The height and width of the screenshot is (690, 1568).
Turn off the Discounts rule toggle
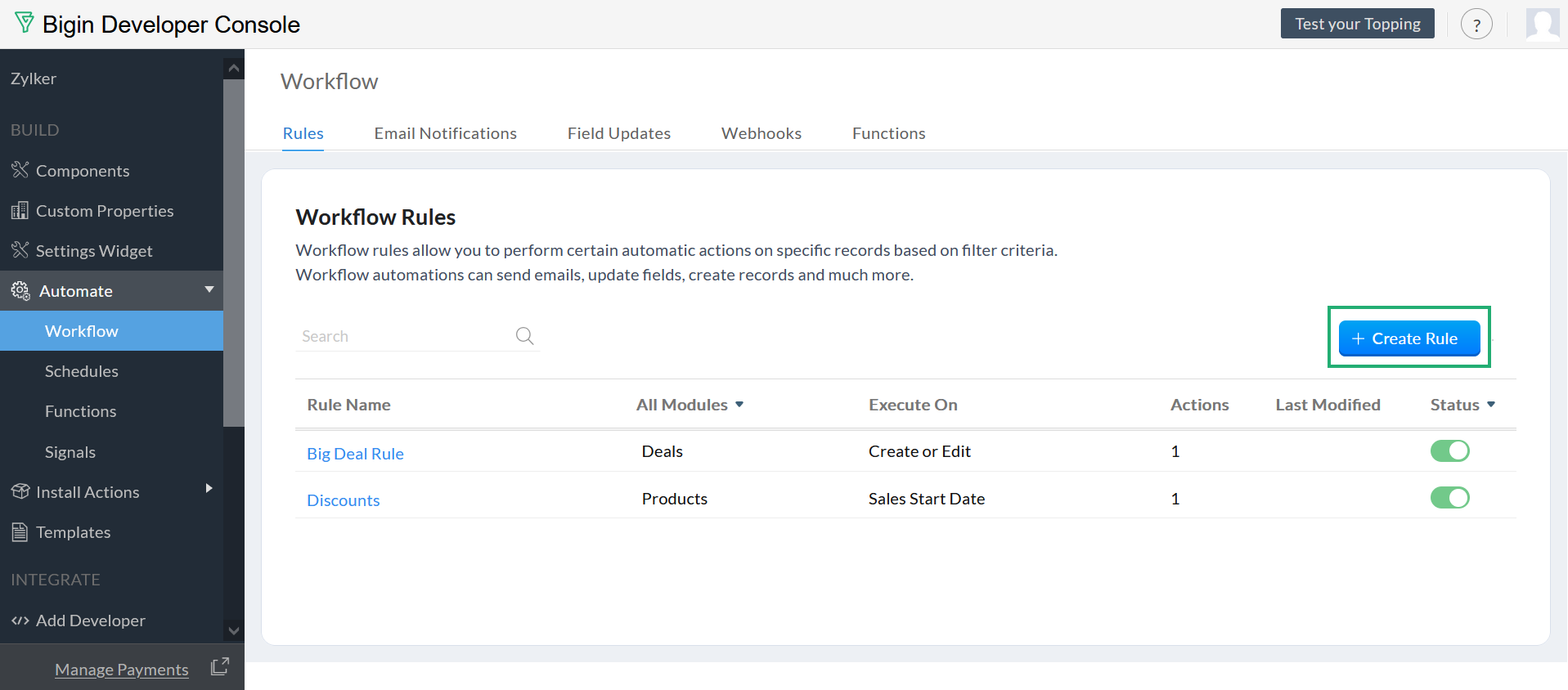point(1449,498)
